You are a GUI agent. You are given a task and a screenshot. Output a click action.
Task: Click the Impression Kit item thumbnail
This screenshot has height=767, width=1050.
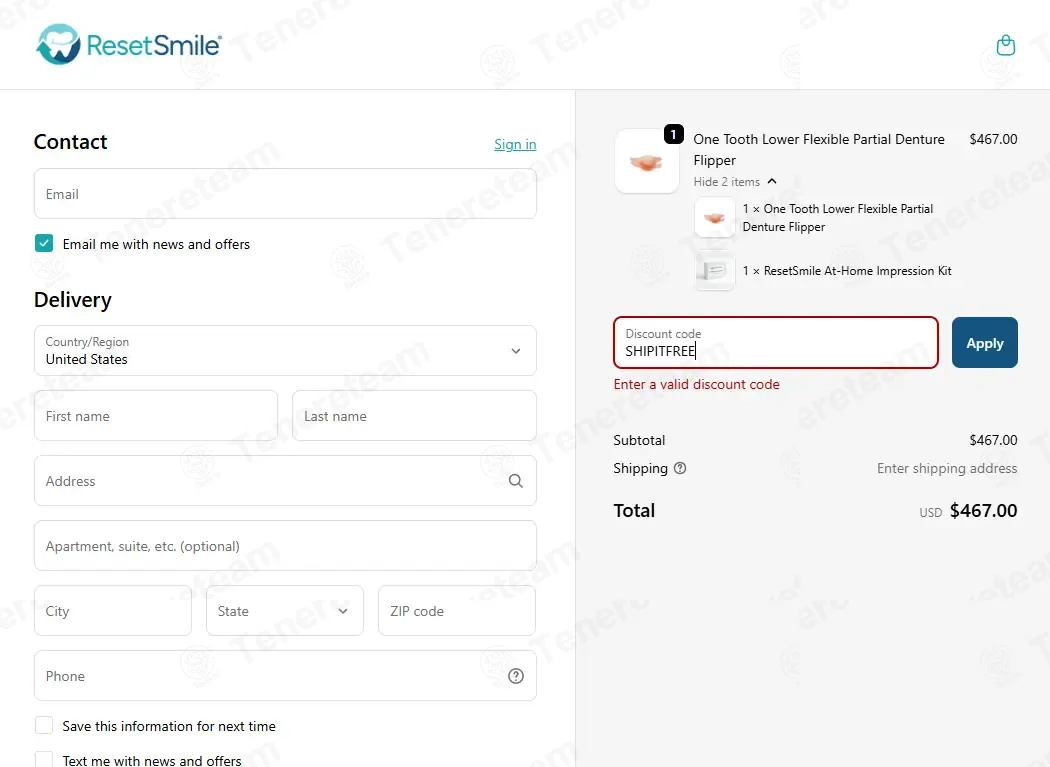715,271
